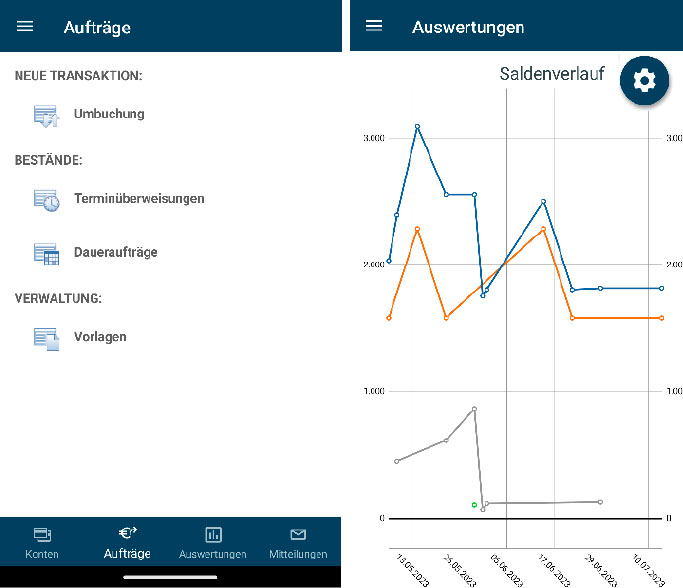Tap the Konten icon in bottom bar
683x588 pixels.
point(42,534)
